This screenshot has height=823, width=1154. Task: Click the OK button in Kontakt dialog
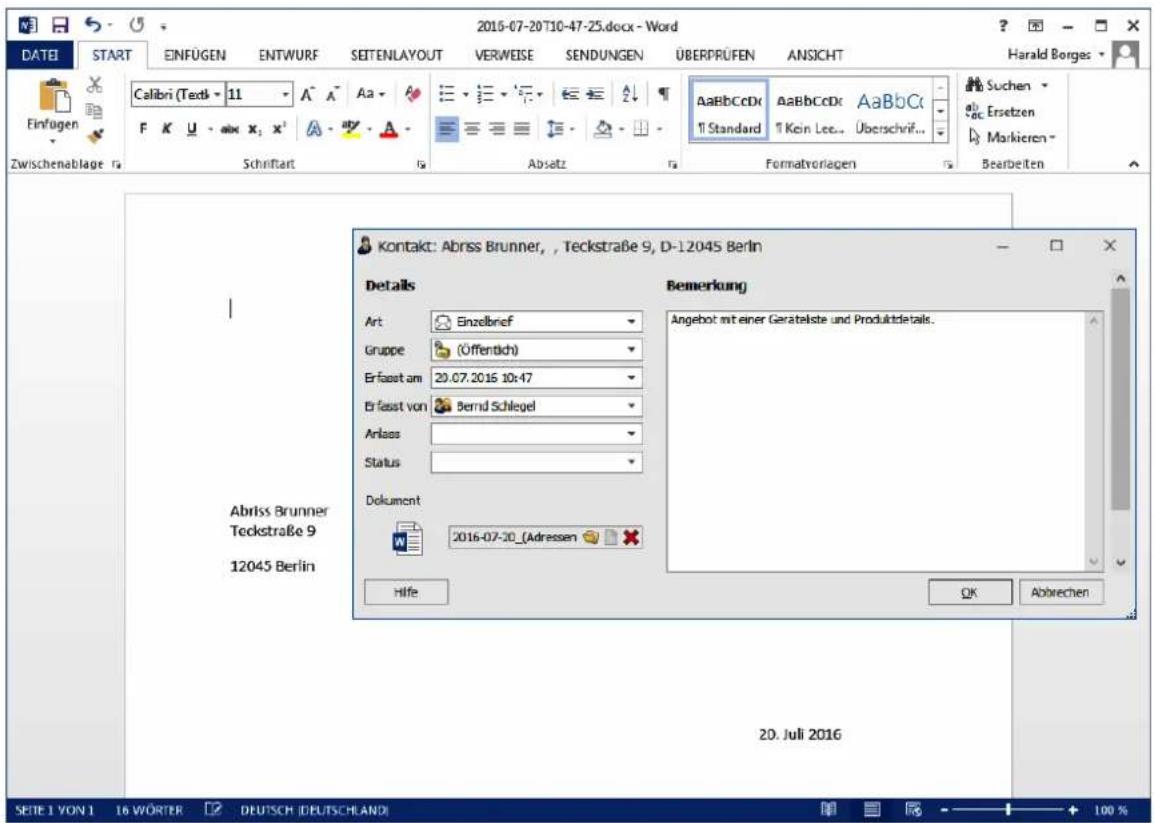tap(970, 593)
